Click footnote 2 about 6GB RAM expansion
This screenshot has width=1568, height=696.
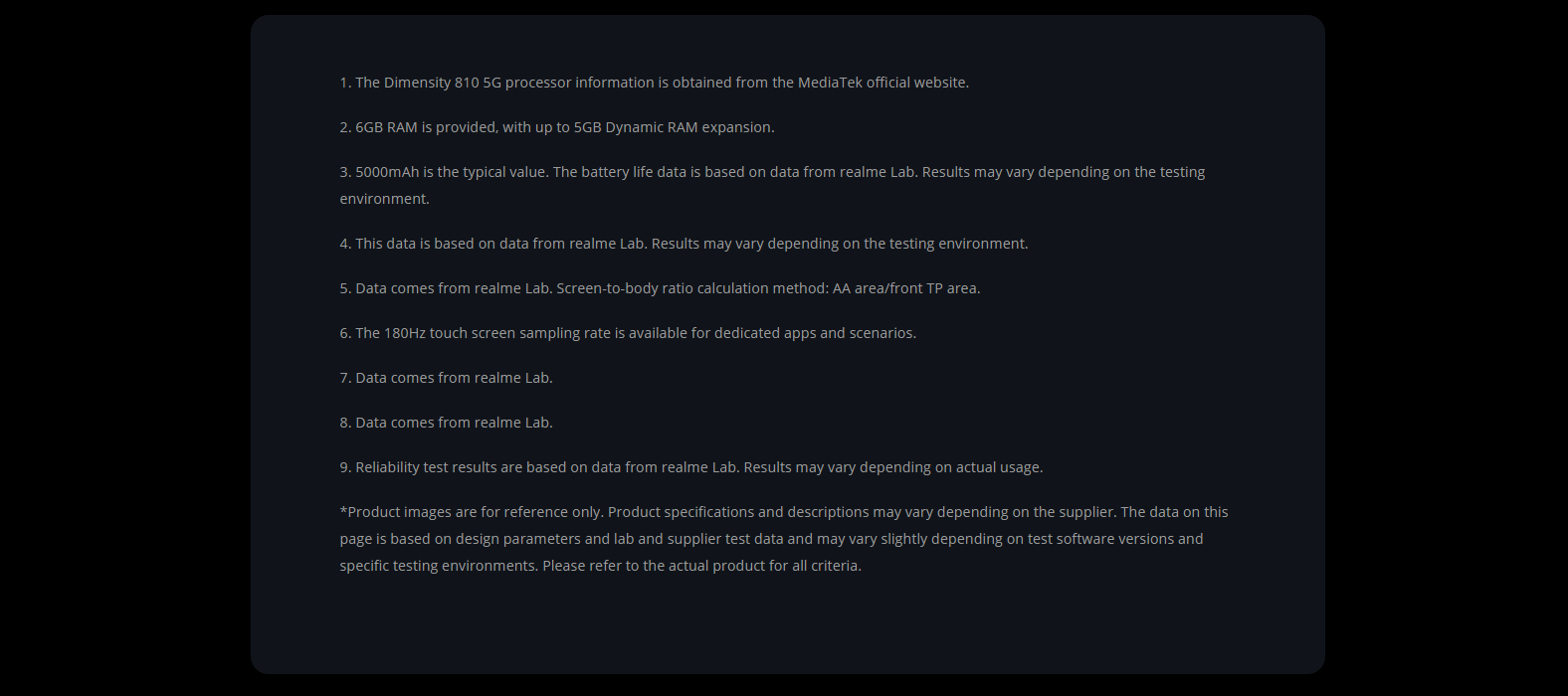click(557, 127)
